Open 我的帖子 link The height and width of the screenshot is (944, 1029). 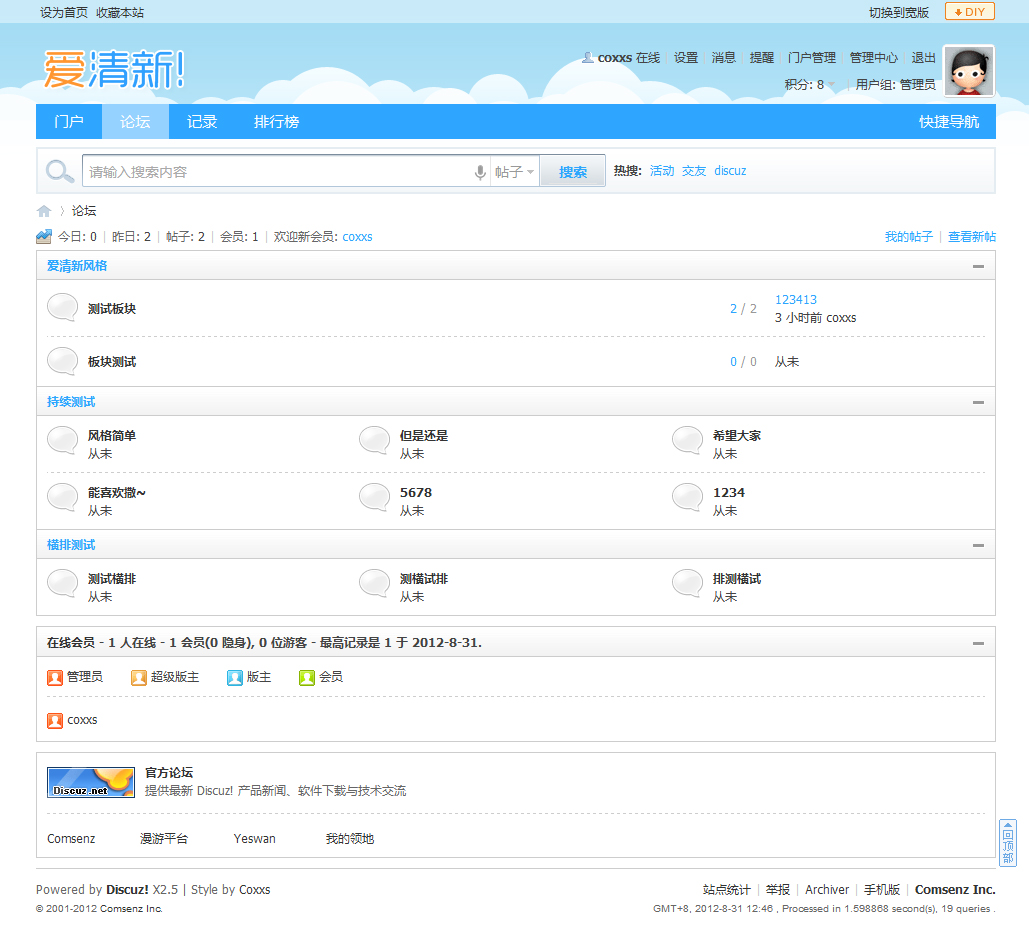pos(908,236)
